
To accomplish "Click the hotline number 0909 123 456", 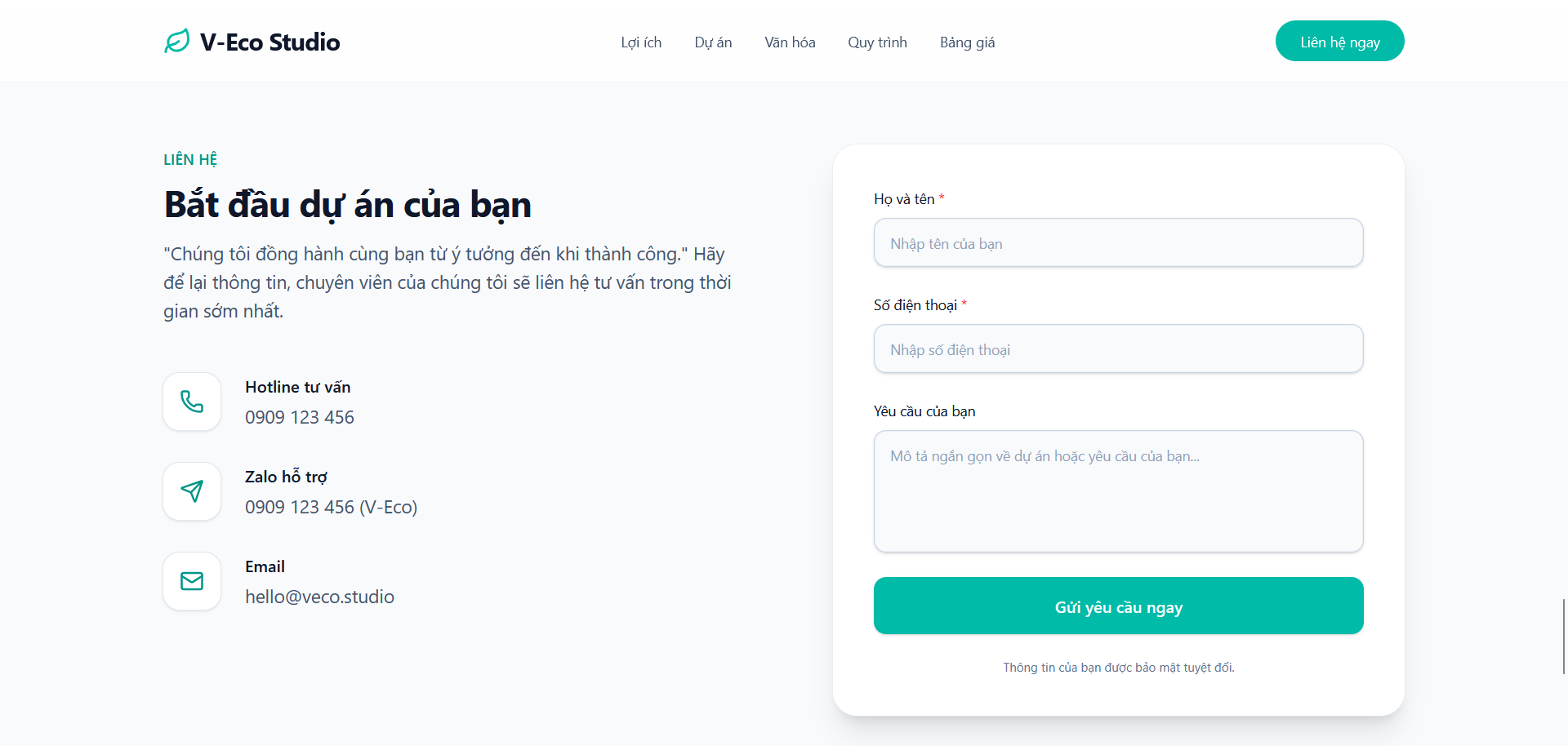I will click(300, 418).
